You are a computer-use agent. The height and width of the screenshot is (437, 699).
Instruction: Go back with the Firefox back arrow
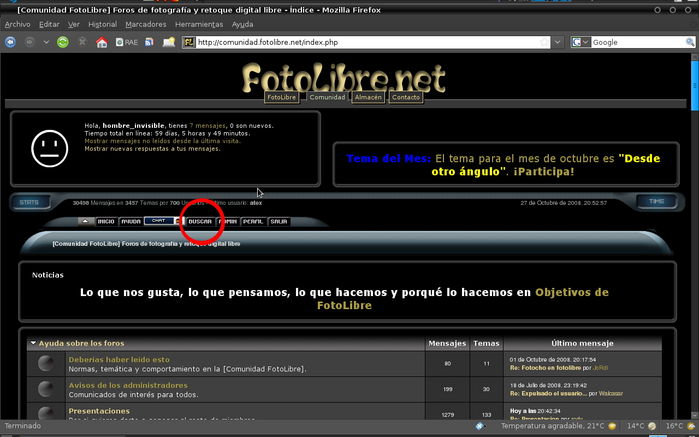tap(10, 42)
